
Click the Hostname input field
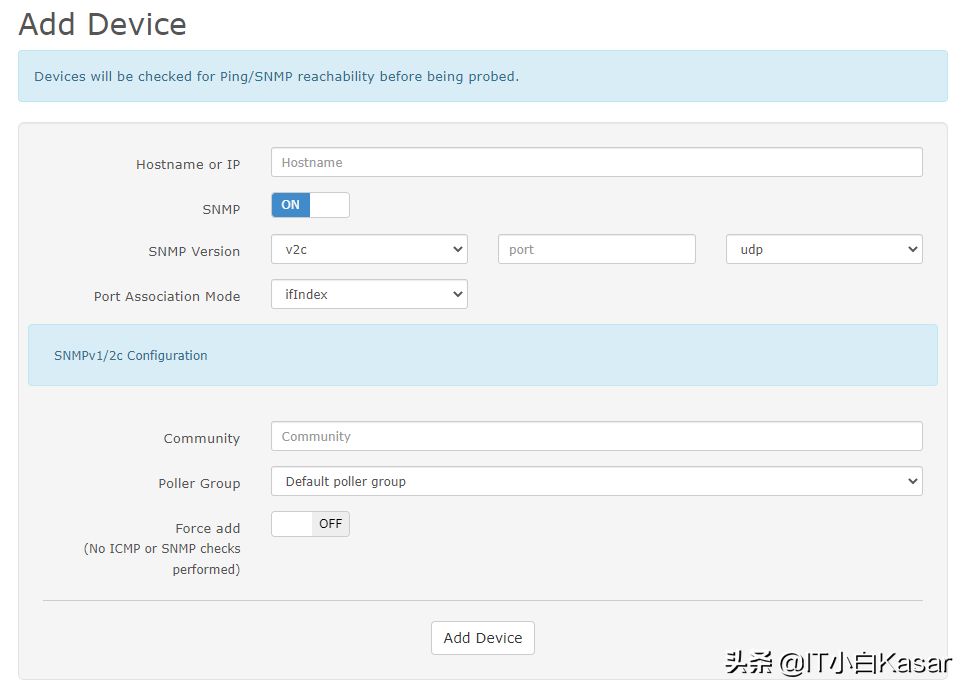point(596,162)
